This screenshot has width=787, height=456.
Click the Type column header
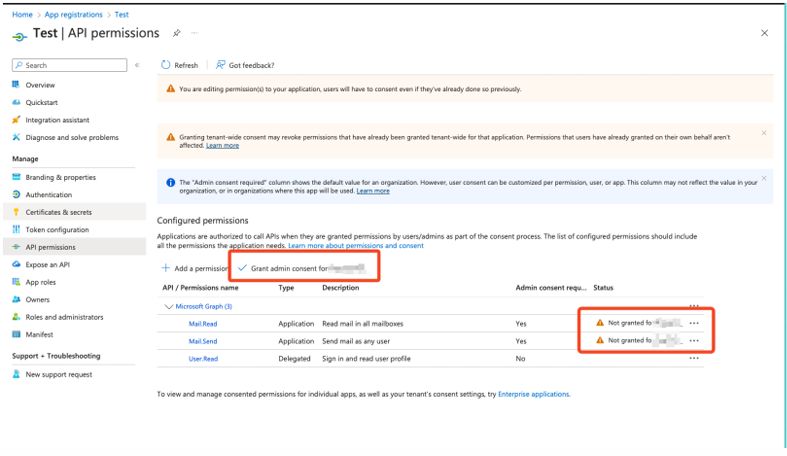click(x=286, y=287)
